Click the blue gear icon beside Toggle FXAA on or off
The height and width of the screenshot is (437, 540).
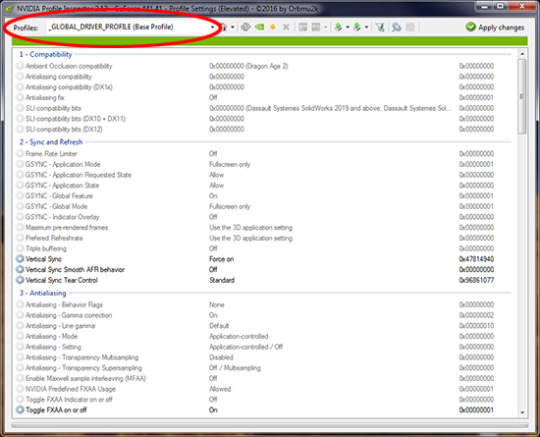coord(20,410)
